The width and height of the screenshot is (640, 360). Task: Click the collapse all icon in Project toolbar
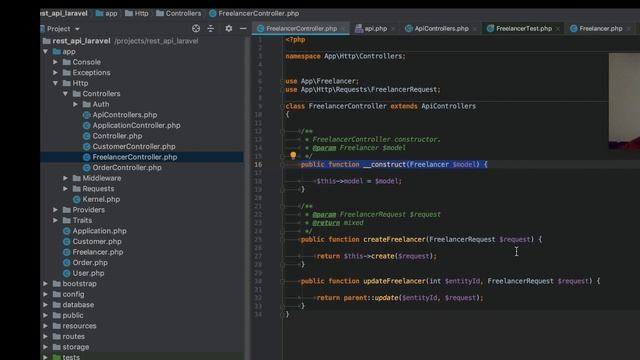click(211, 29)
